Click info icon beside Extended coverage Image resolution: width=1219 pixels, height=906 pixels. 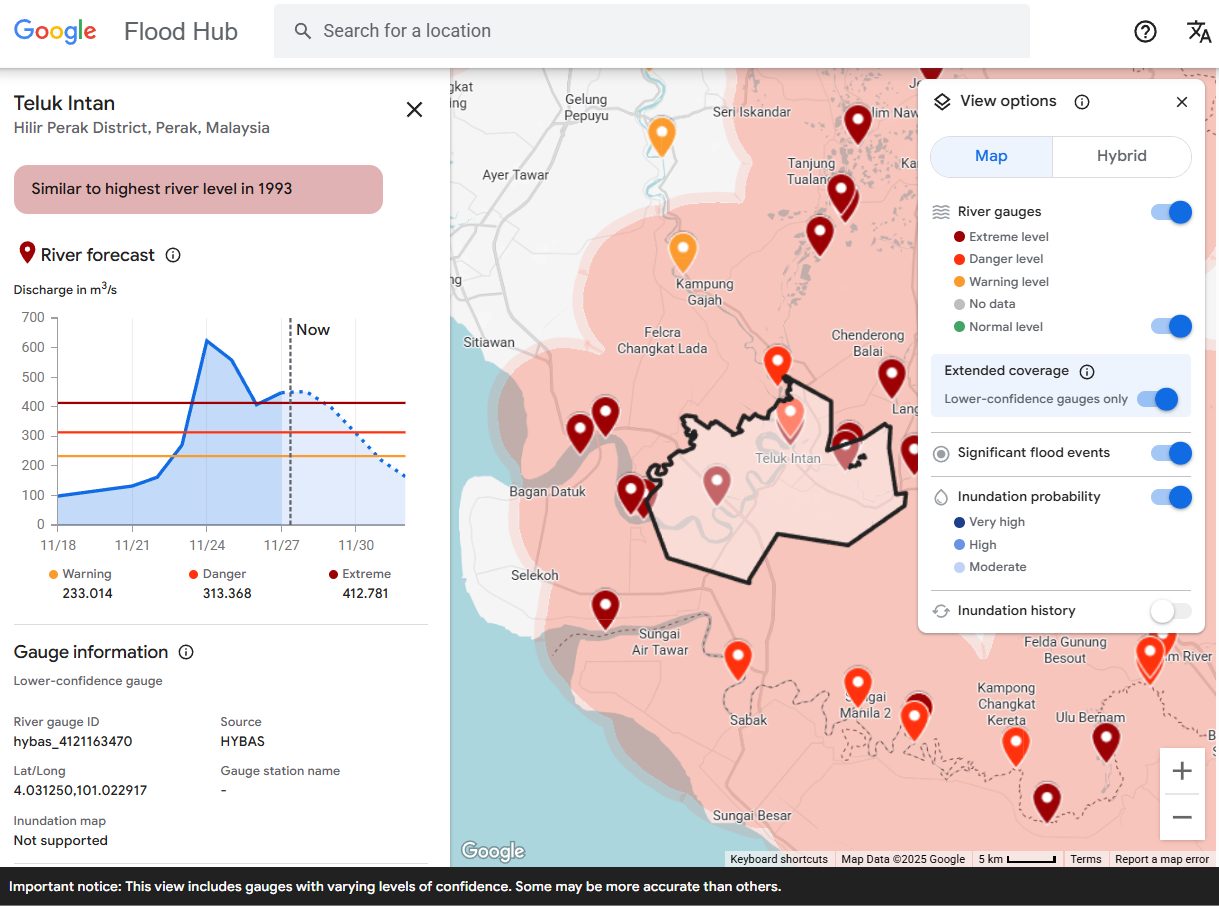click(1087, 371)
